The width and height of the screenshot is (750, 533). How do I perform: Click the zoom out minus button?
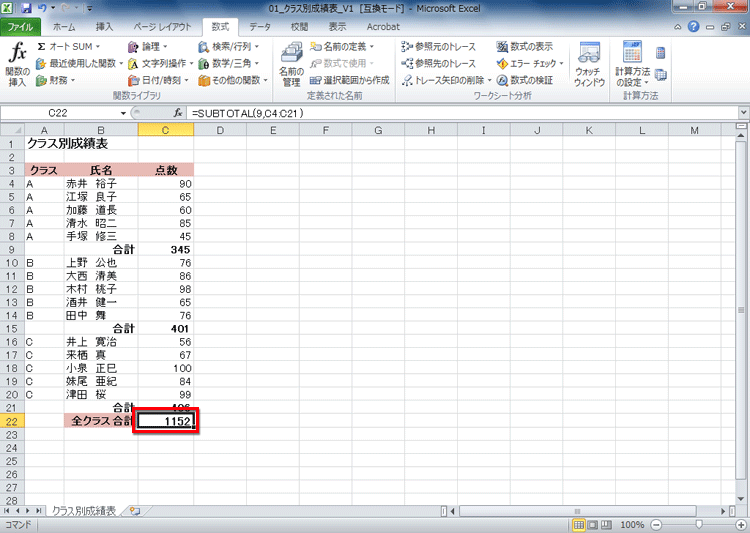(x=656, y=525)
